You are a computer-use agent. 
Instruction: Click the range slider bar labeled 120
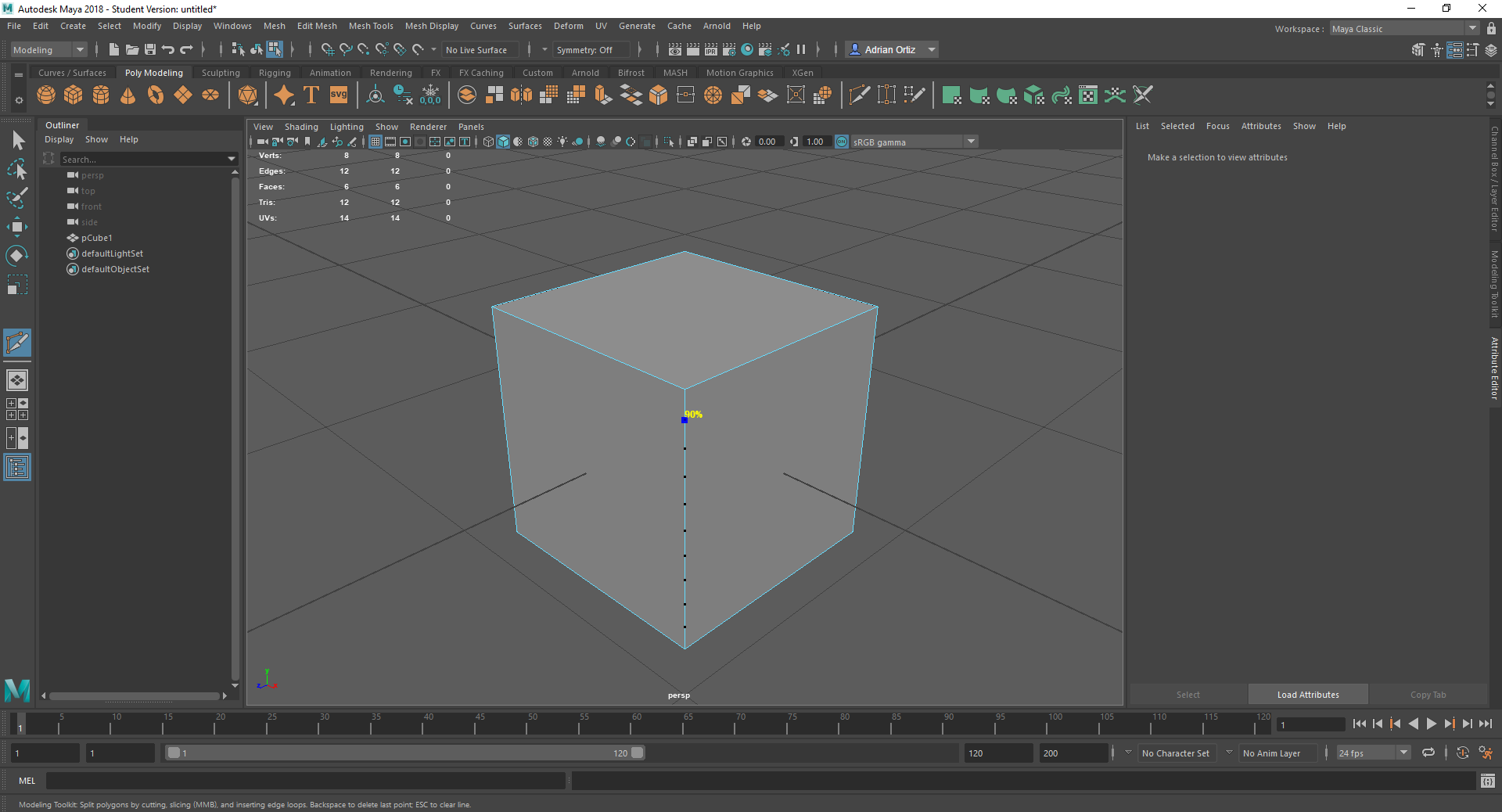click(x=405, y=753)
